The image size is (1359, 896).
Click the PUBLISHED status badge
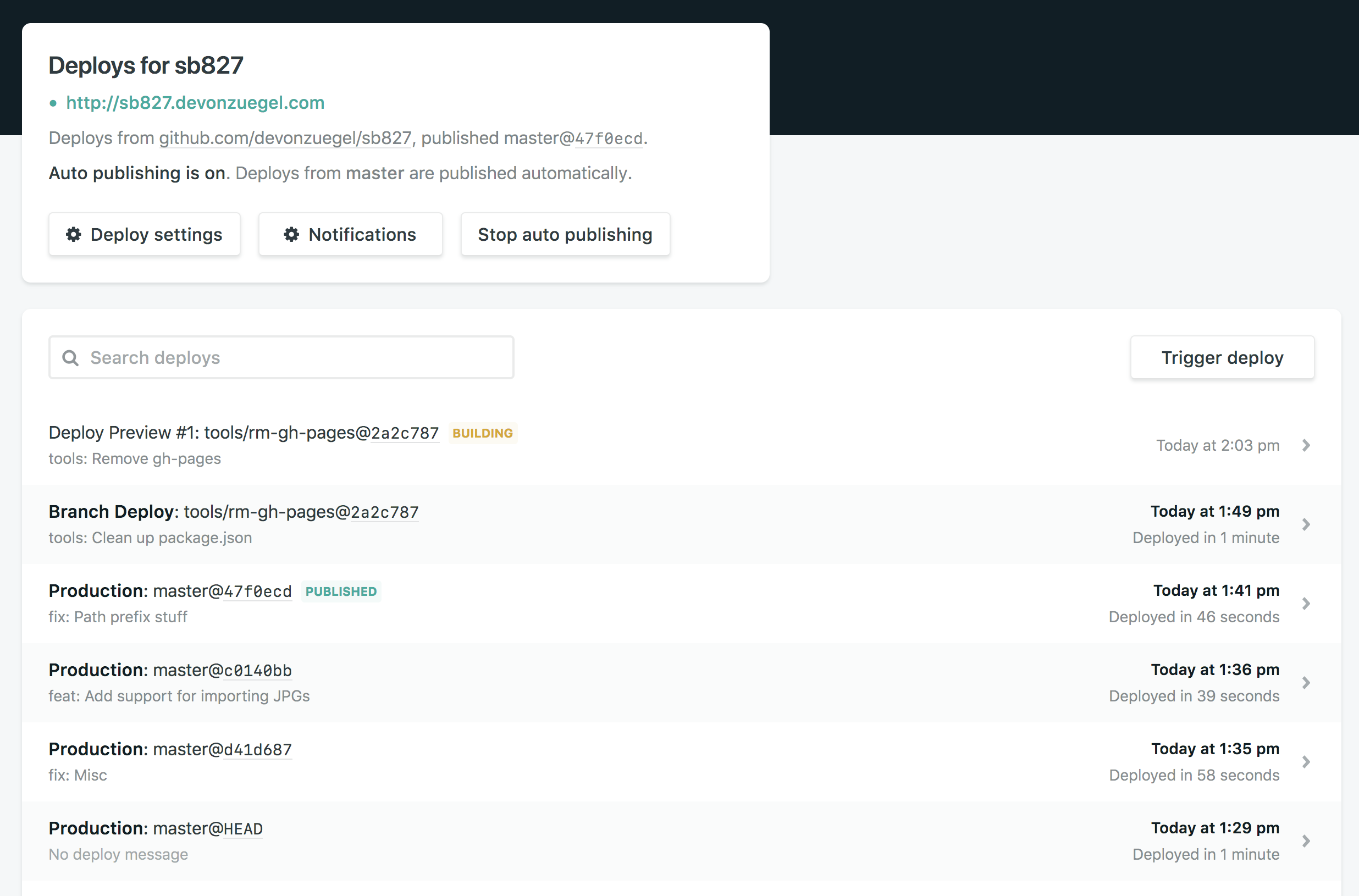tap(341, 591)
